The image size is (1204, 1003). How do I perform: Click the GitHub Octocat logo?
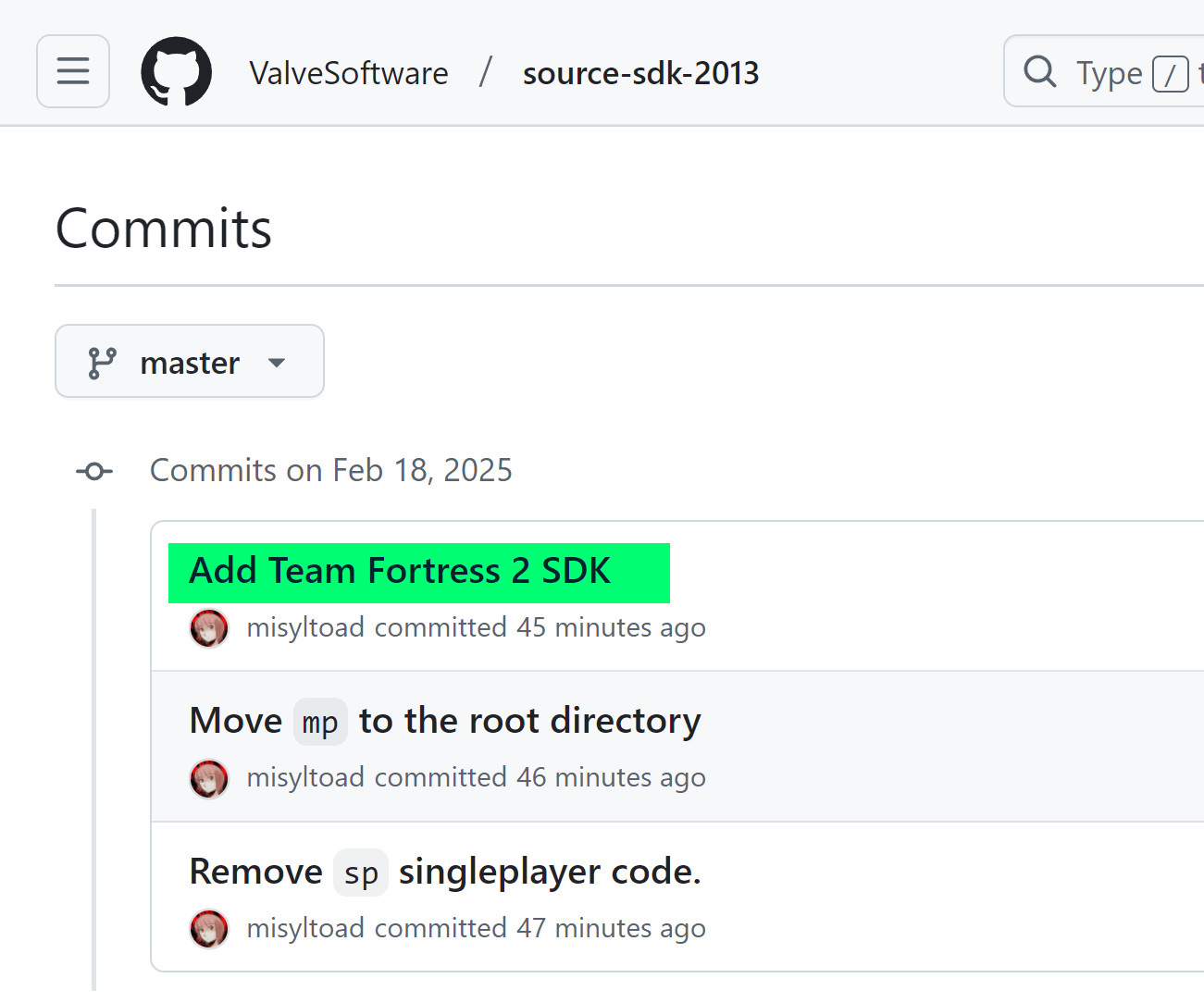pos(176,71)
